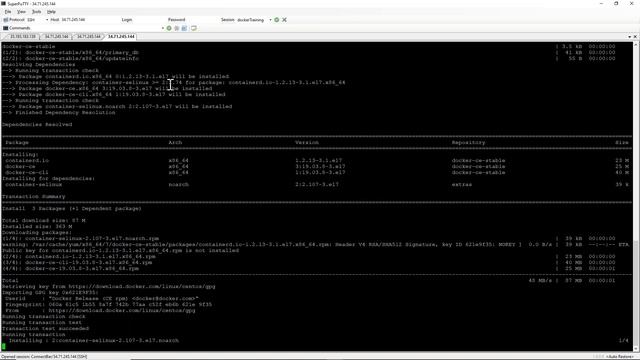This screenshot has height=360, width=640.
Task: Click the monitor icon in Commands bar
Action: coord(193,28)
